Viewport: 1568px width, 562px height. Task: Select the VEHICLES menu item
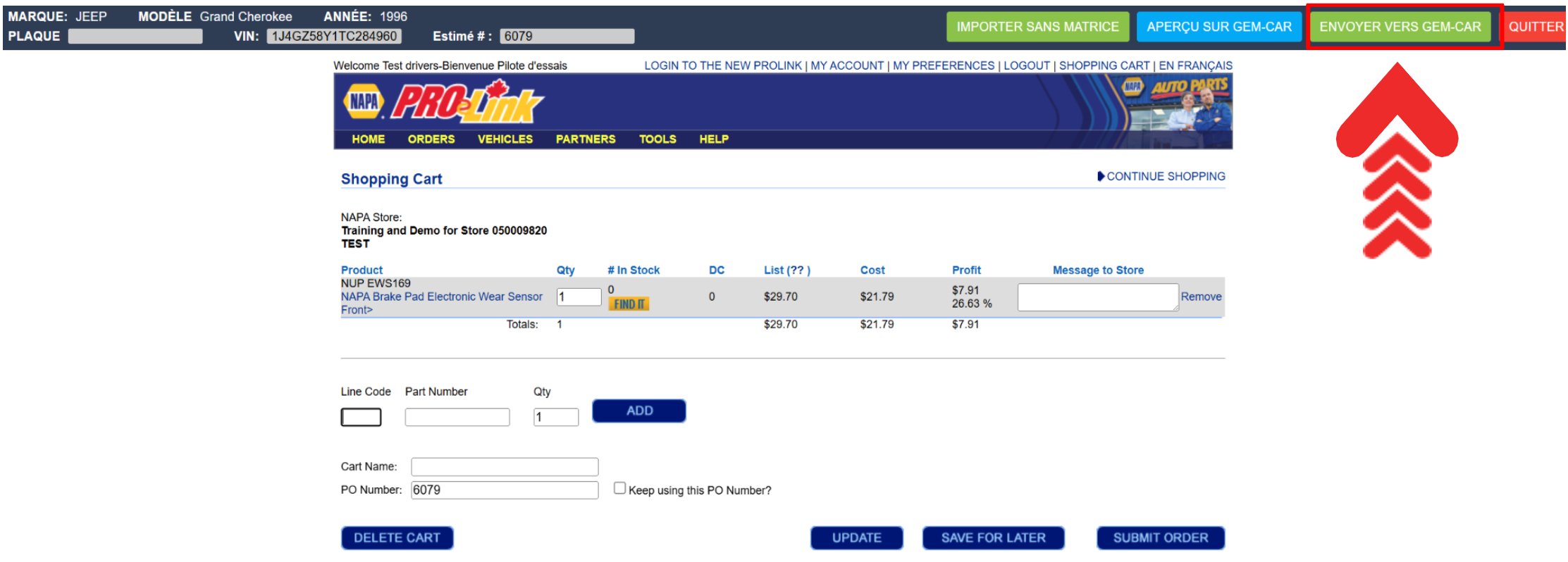(505, 139)
